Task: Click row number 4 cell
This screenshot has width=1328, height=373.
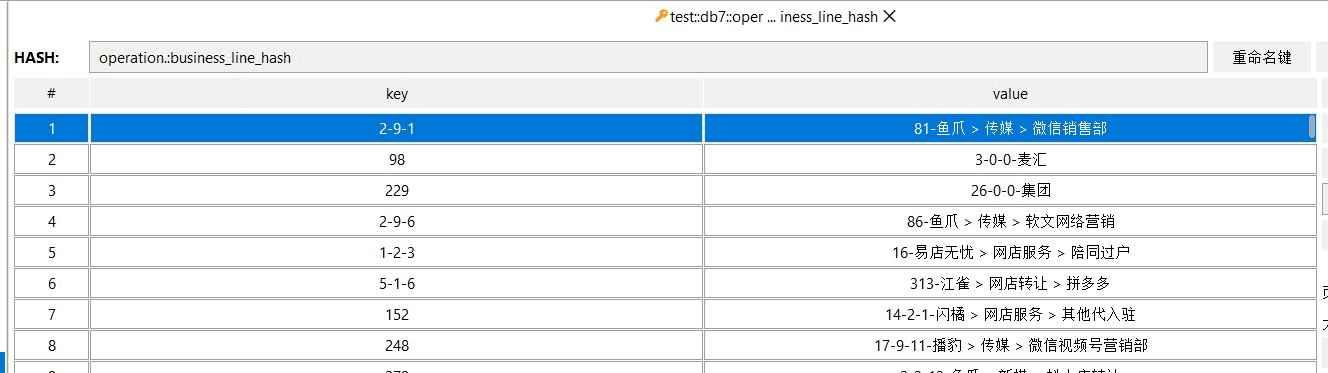Action: (51, 221)
